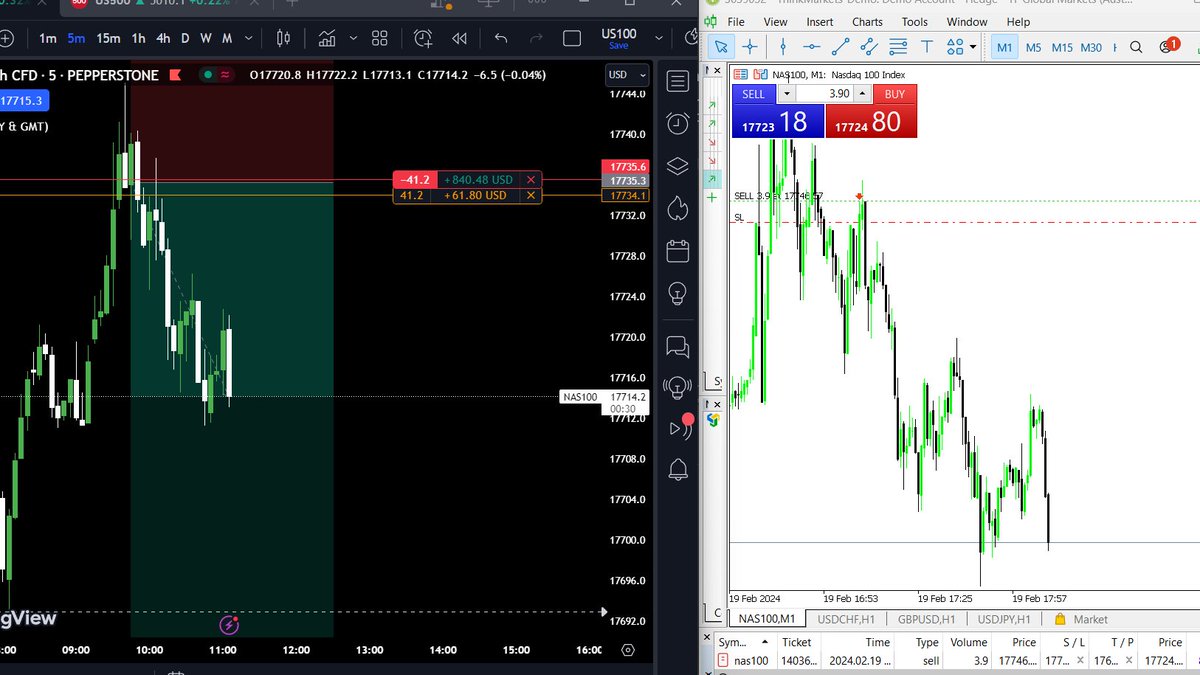Open the candlestick chart style icon
Screen dimensions: 1200x675
283,39
